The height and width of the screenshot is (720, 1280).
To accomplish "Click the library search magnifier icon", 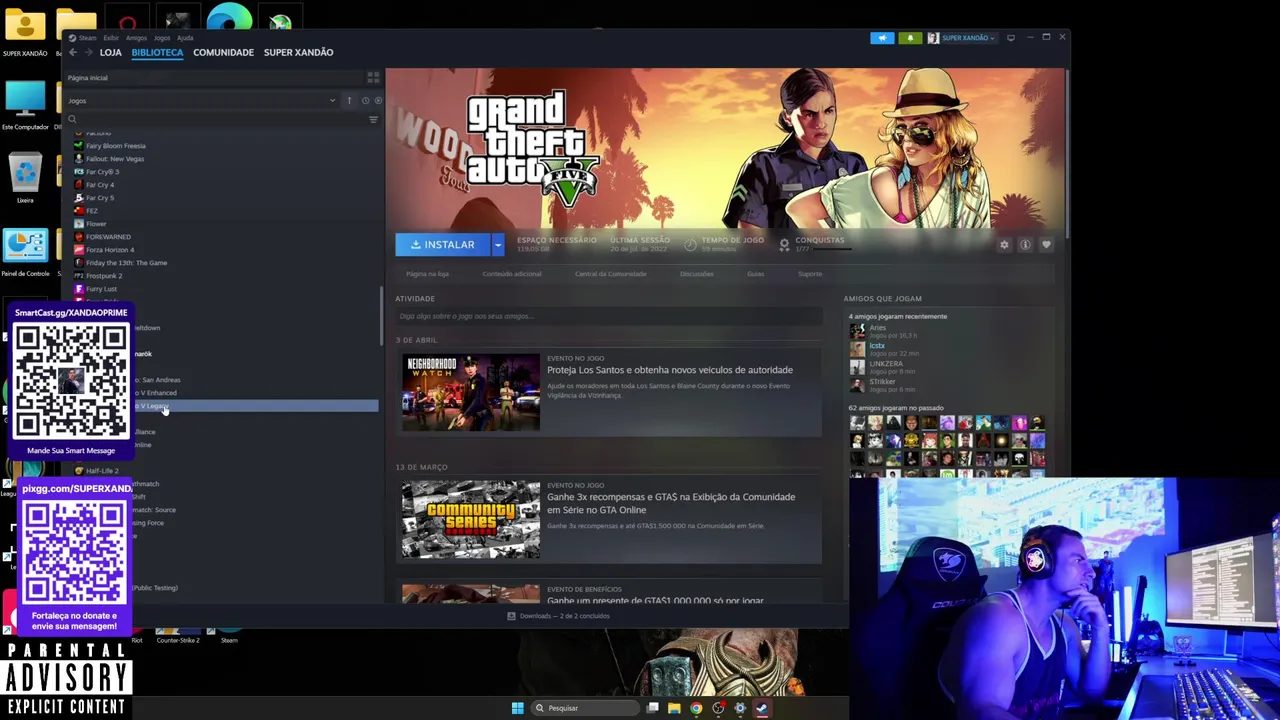I will click(72, 119).
